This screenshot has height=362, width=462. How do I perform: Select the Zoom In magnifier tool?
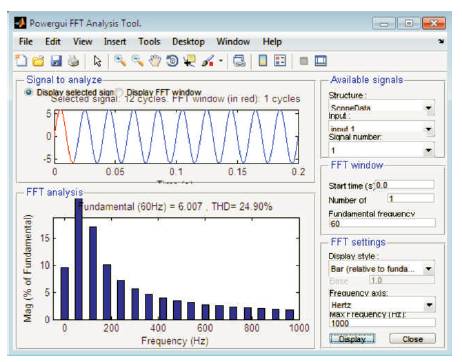[x=120, y=61]
